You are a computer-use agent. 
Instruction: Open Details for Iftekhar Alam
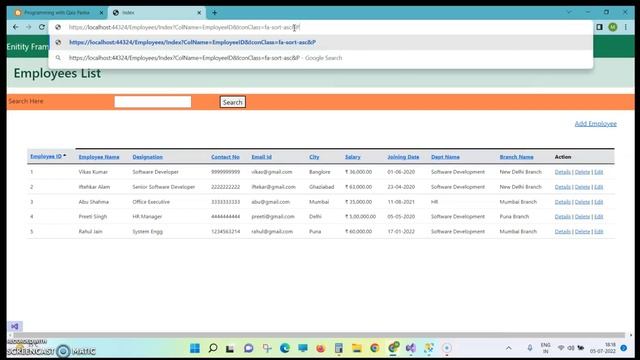(x=562, y=187)
